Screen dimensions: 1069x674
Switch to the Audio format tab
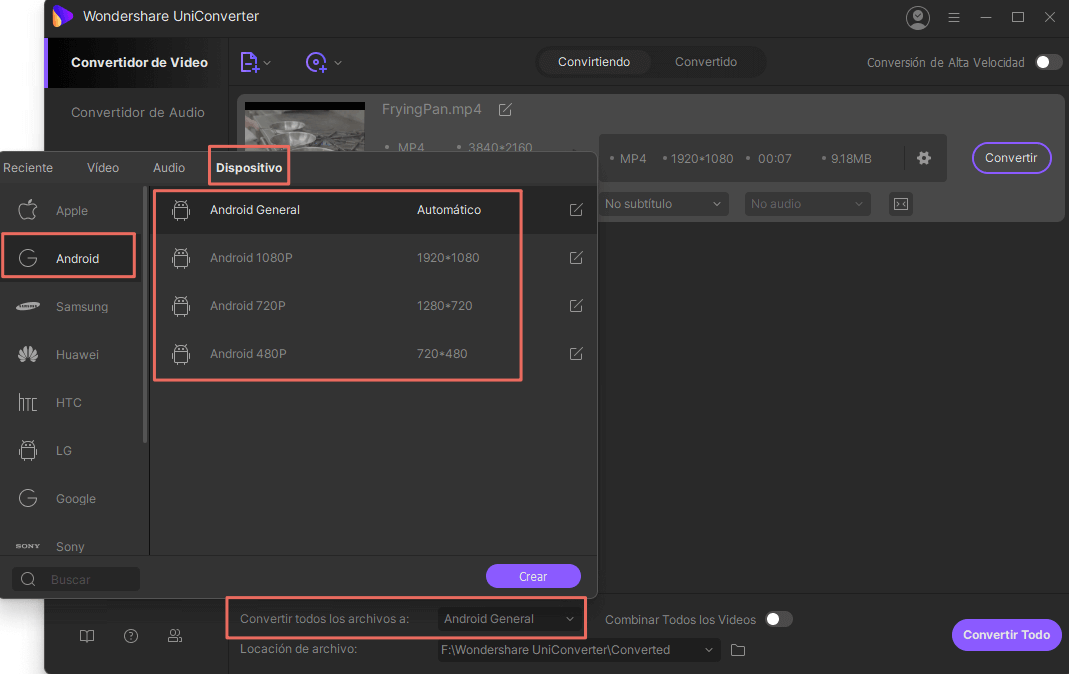pyautogui.click(x=169, y=168)
